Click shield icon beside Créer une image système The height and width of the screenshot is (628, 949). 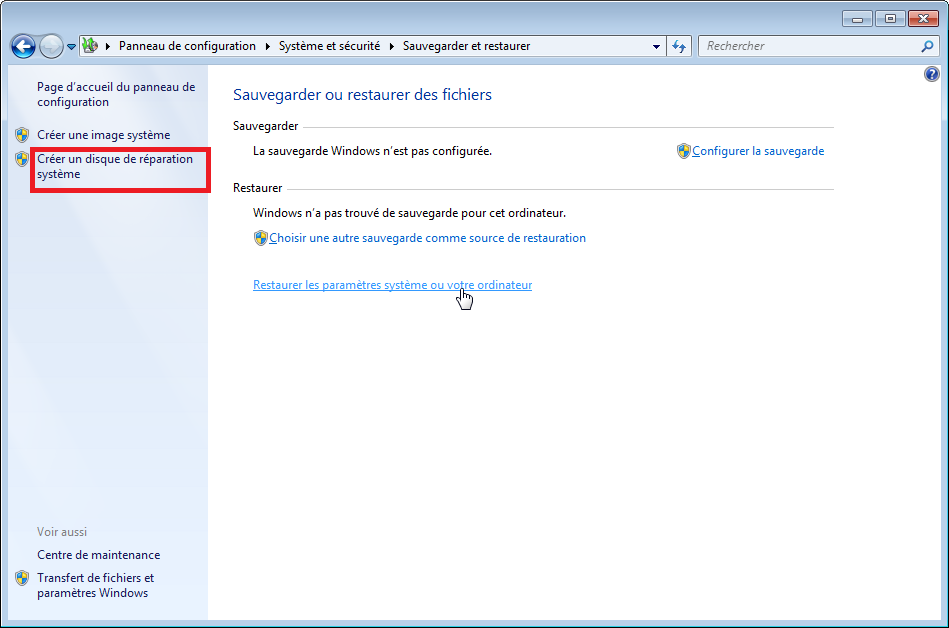[22, 134]
